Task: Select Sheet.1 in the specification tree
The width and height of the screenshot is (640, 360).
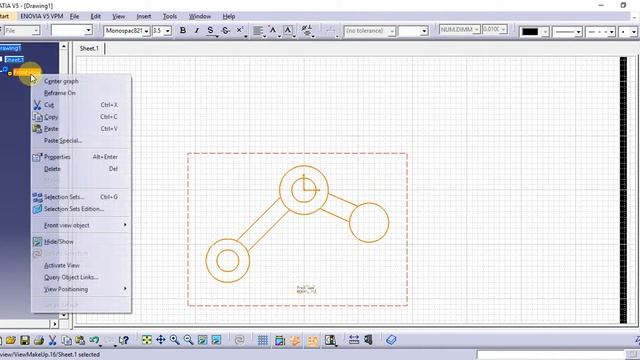Action: (x=14, y=60)
